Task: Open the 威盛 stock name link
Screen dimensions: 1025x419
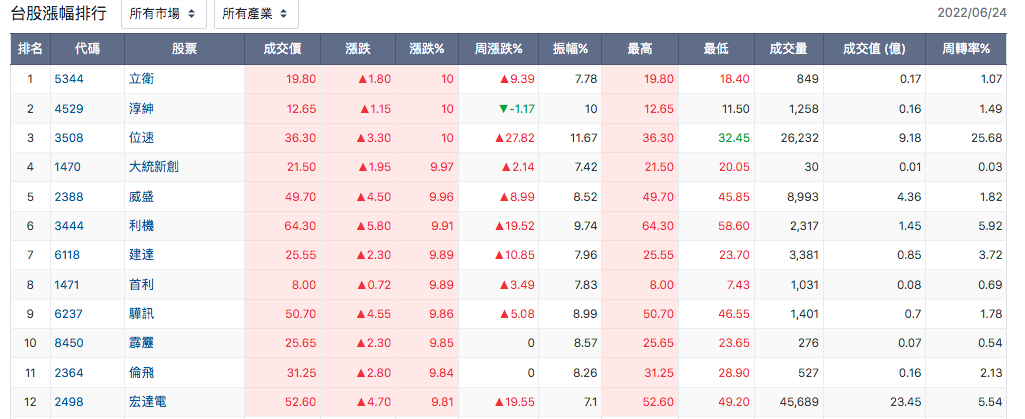Action: pyautogui.click(x=142, y=197)
